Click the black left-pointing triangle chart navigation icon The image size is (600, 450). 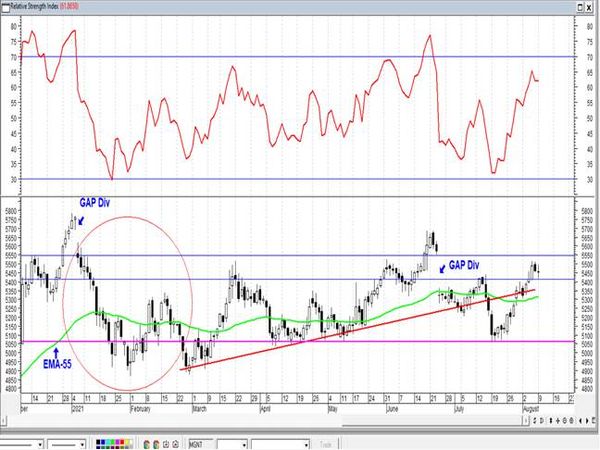click(x=580, y=421)
